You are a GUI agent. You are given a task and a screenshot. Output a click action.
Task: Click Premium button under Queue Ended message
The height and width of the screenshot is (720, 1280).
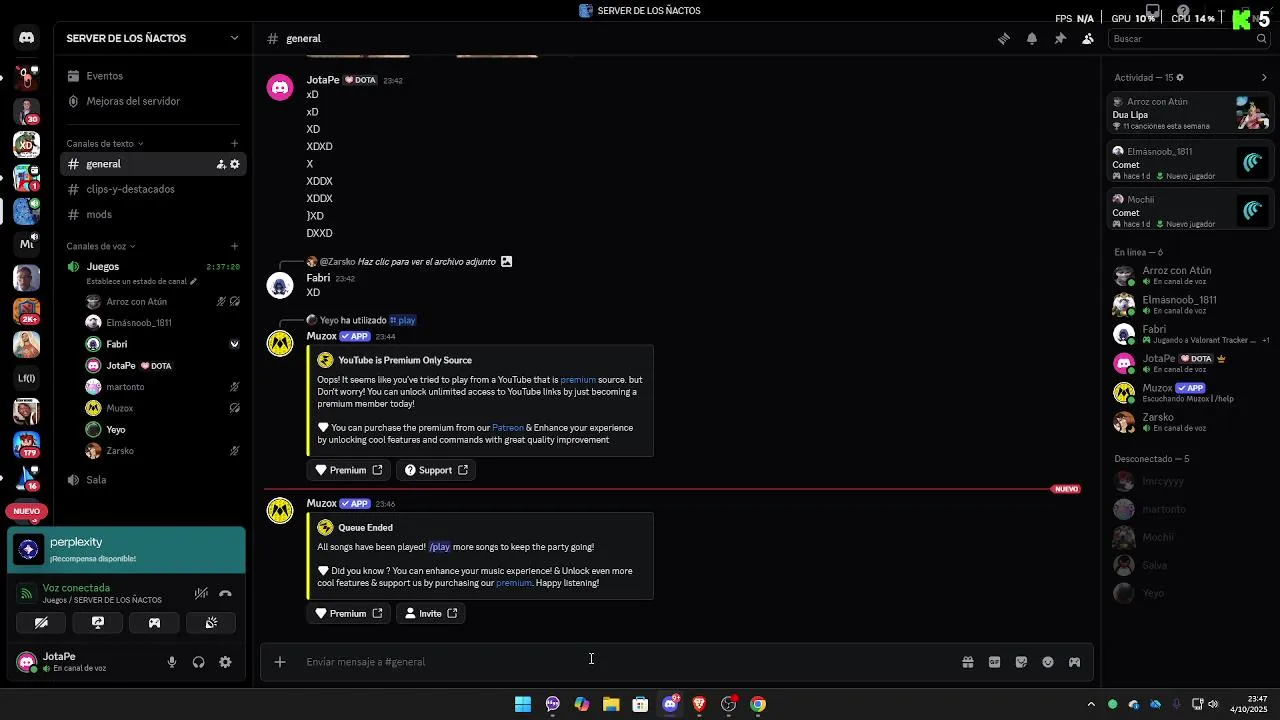tap(349, 613)
